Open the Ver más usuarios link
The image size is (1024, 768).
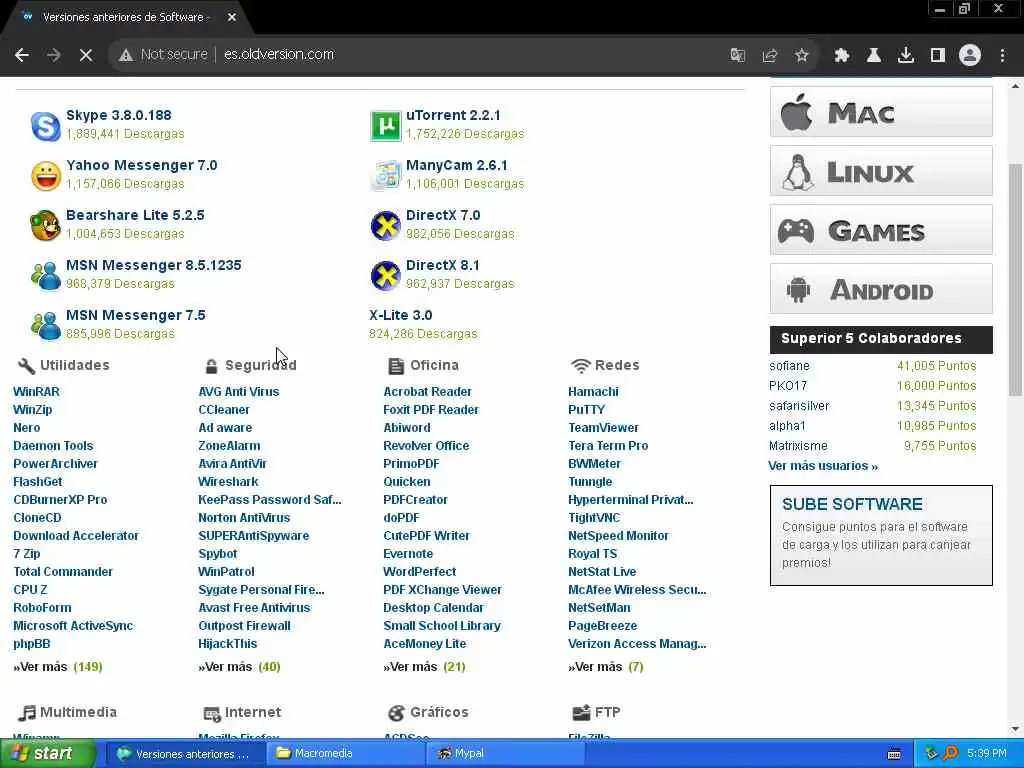(x=823, y=466)
